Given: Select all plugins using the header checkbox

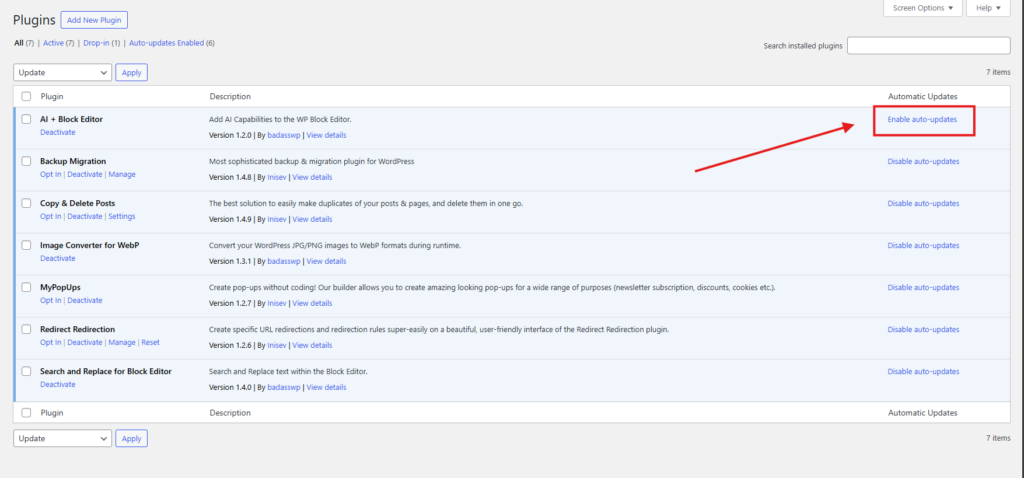Looking at the screenshot, I should pos(26,96).
